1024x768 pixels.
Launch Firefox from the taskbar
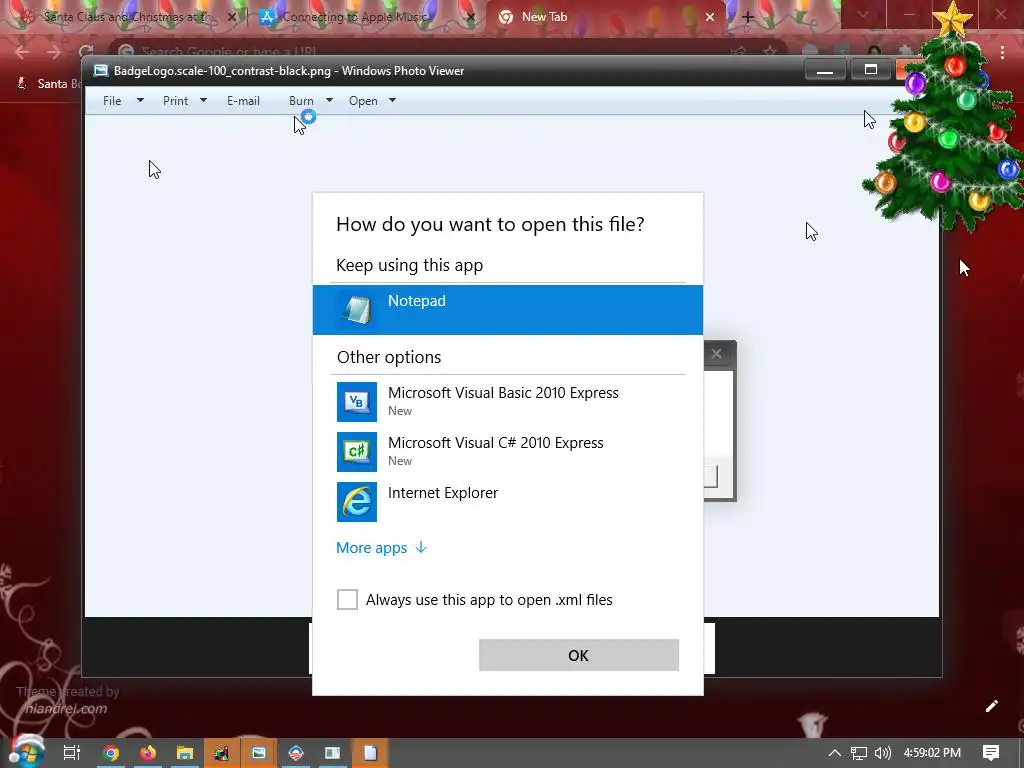(x=148, y=753)
